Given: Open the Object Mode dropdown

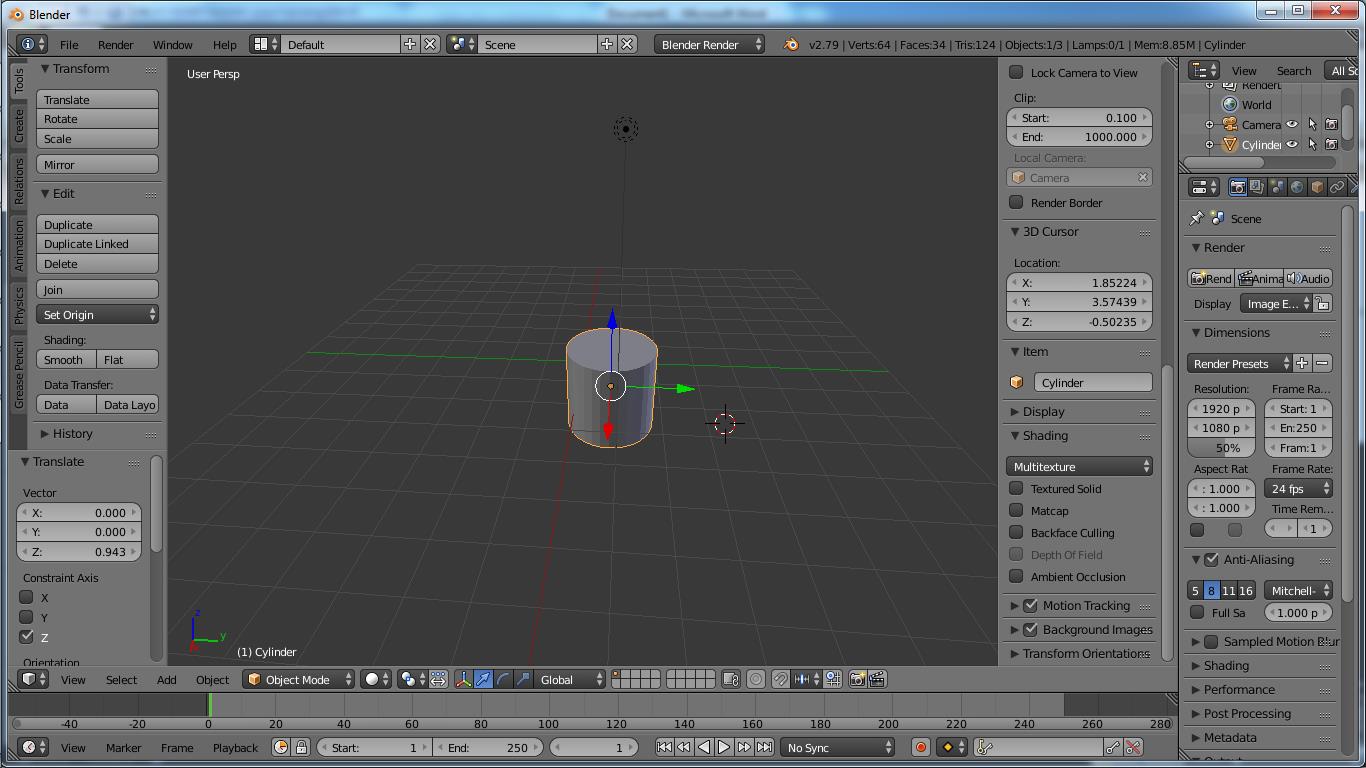Looking at the screenshot, I should click(x=298, y=679).
